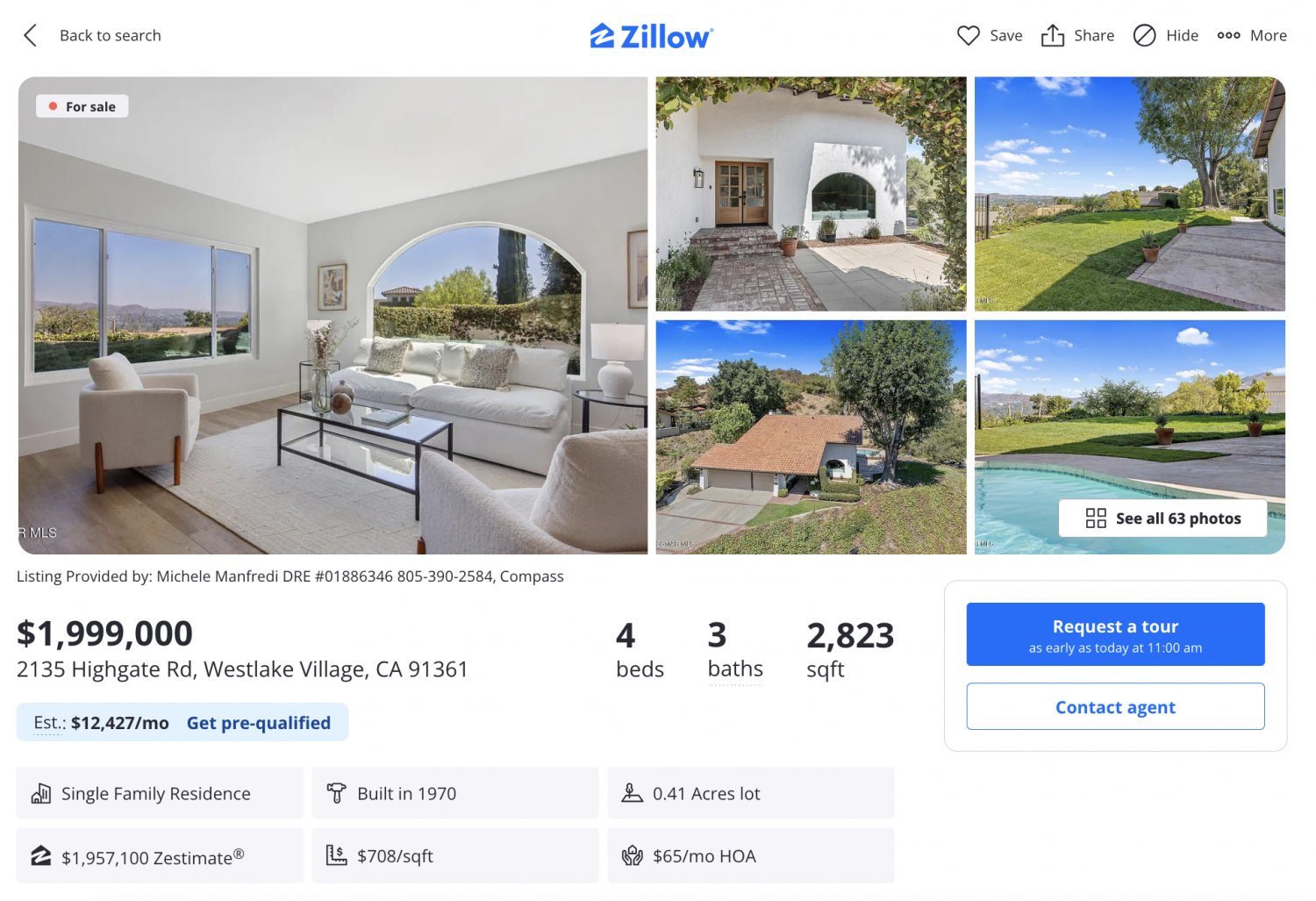Click the Share upload icon
The width and height of the screenshot is (1316, 901).
[1052, 35]
